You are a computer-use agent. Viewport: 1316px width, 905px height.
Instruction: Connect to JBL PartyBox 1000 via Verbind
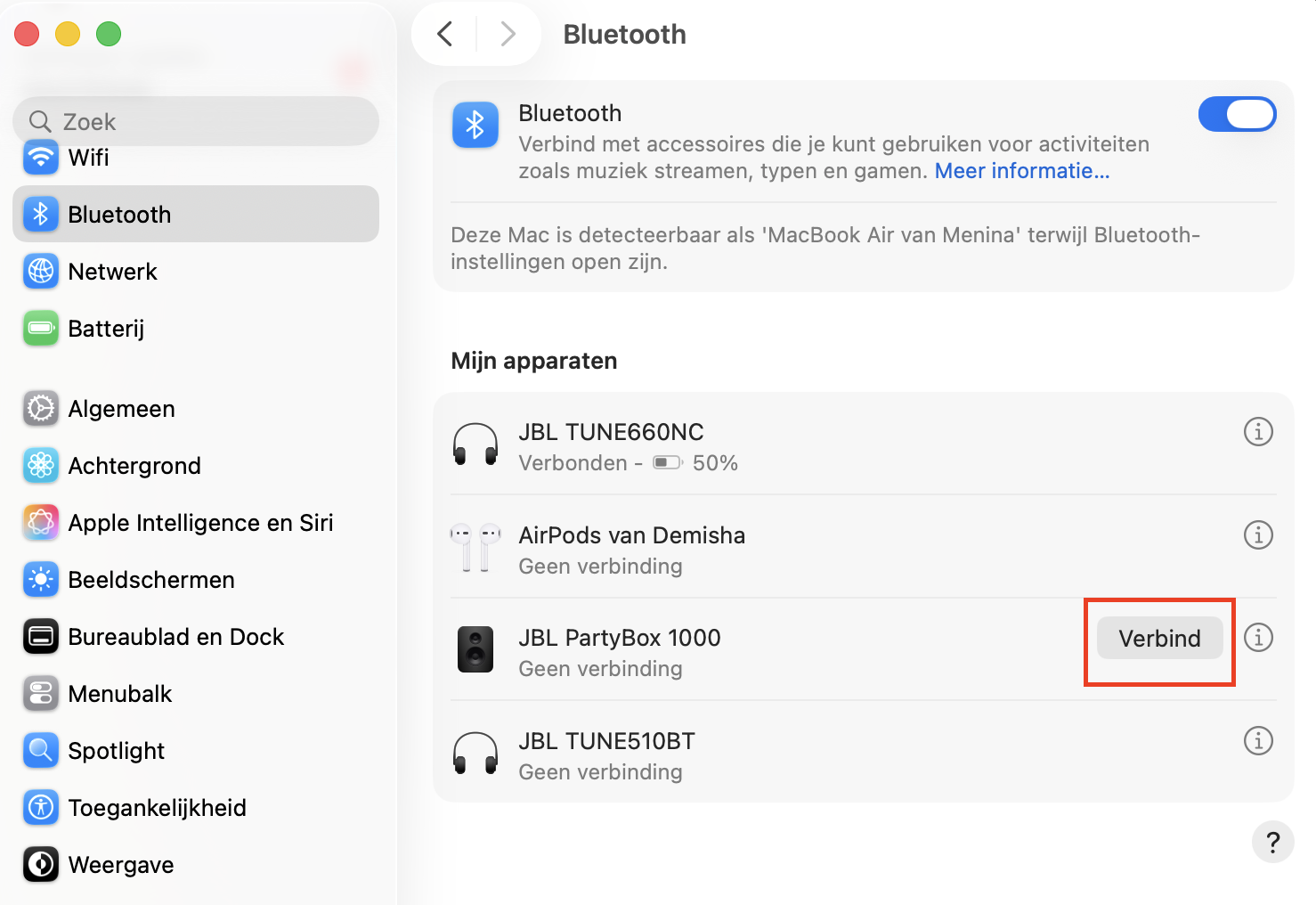click(x=1158, y=638)
